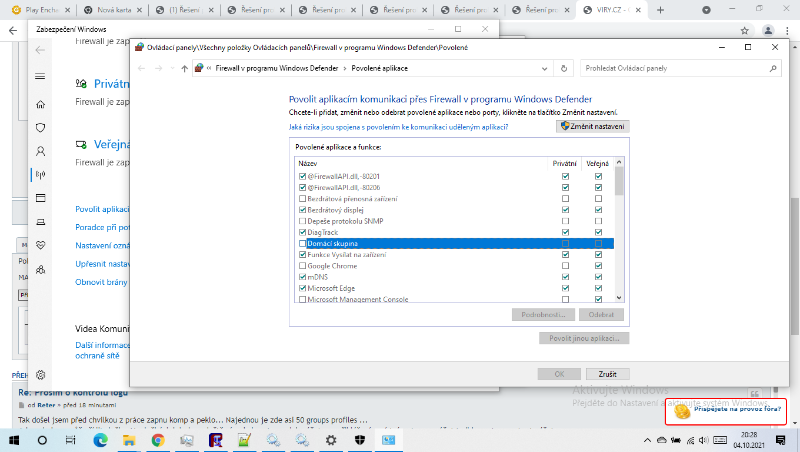
Task: Go up one level in Control Panel
Action: pyautogui.click(x=184, y=68)
